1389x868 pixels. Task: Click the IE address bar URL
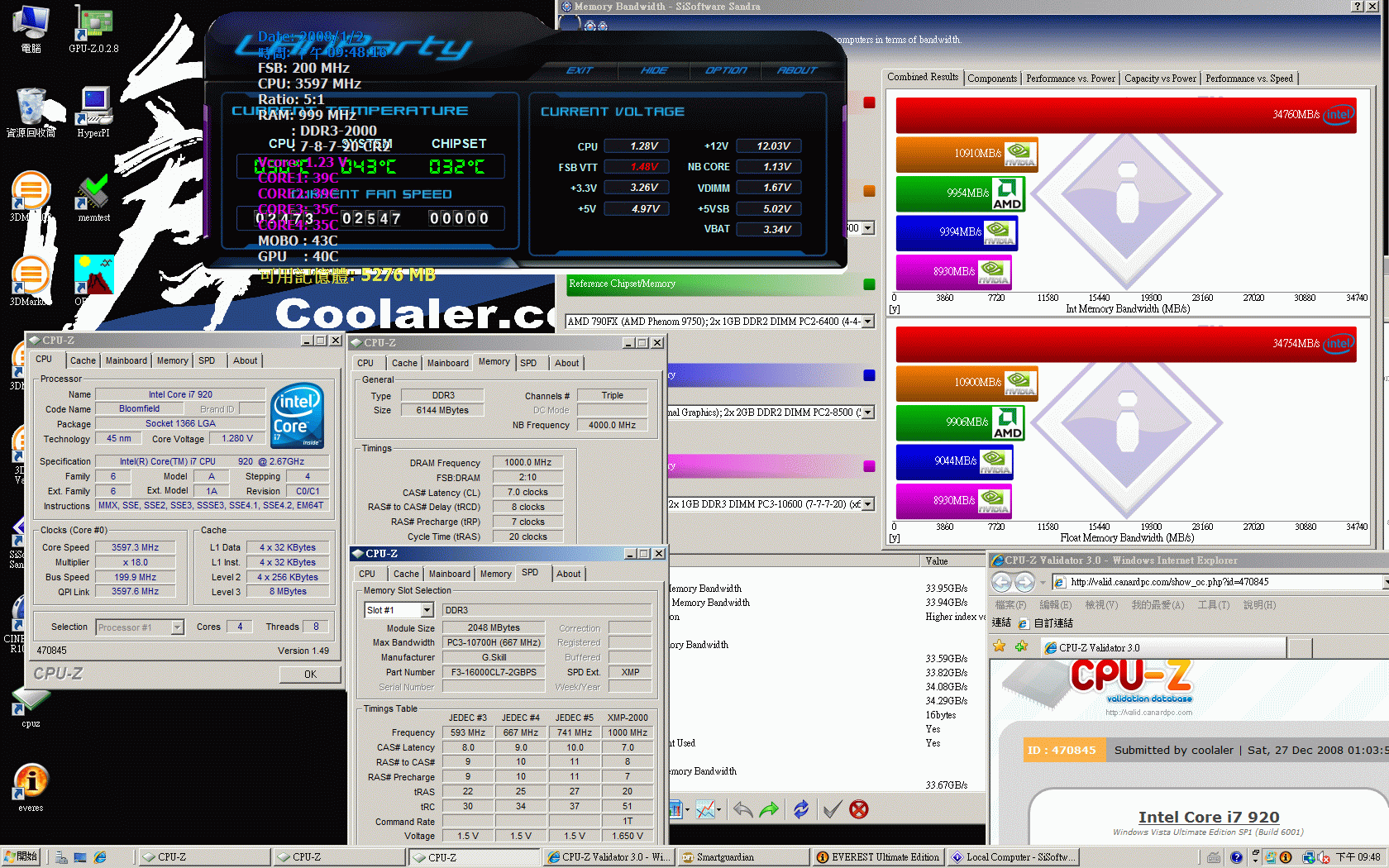click(1168, 582)
